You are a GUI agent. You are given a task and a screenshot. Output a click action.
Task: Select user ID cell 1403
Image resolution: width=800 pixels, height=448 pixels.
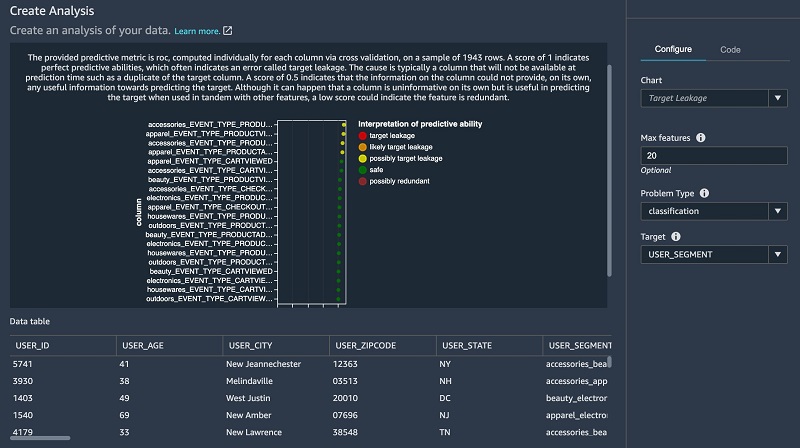click(22, 398)
